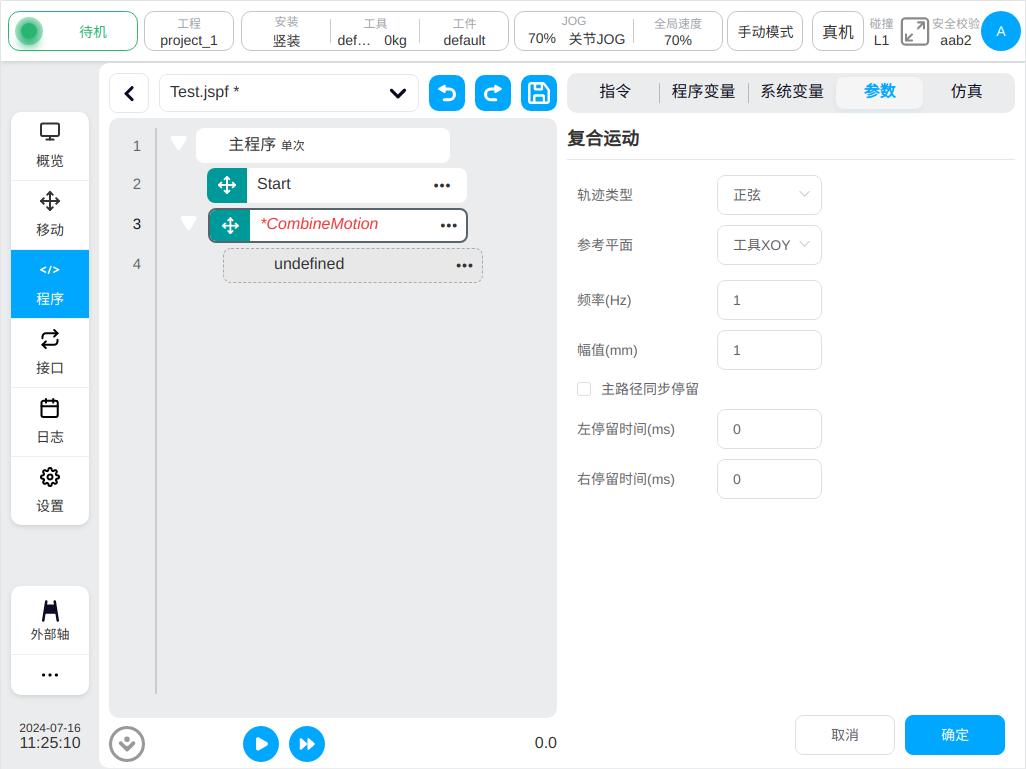Screen dimensions: 1026x769
Task: Open the 参考平面 dropdown showing 工具XOY
Action: click(x=769, y=245)
